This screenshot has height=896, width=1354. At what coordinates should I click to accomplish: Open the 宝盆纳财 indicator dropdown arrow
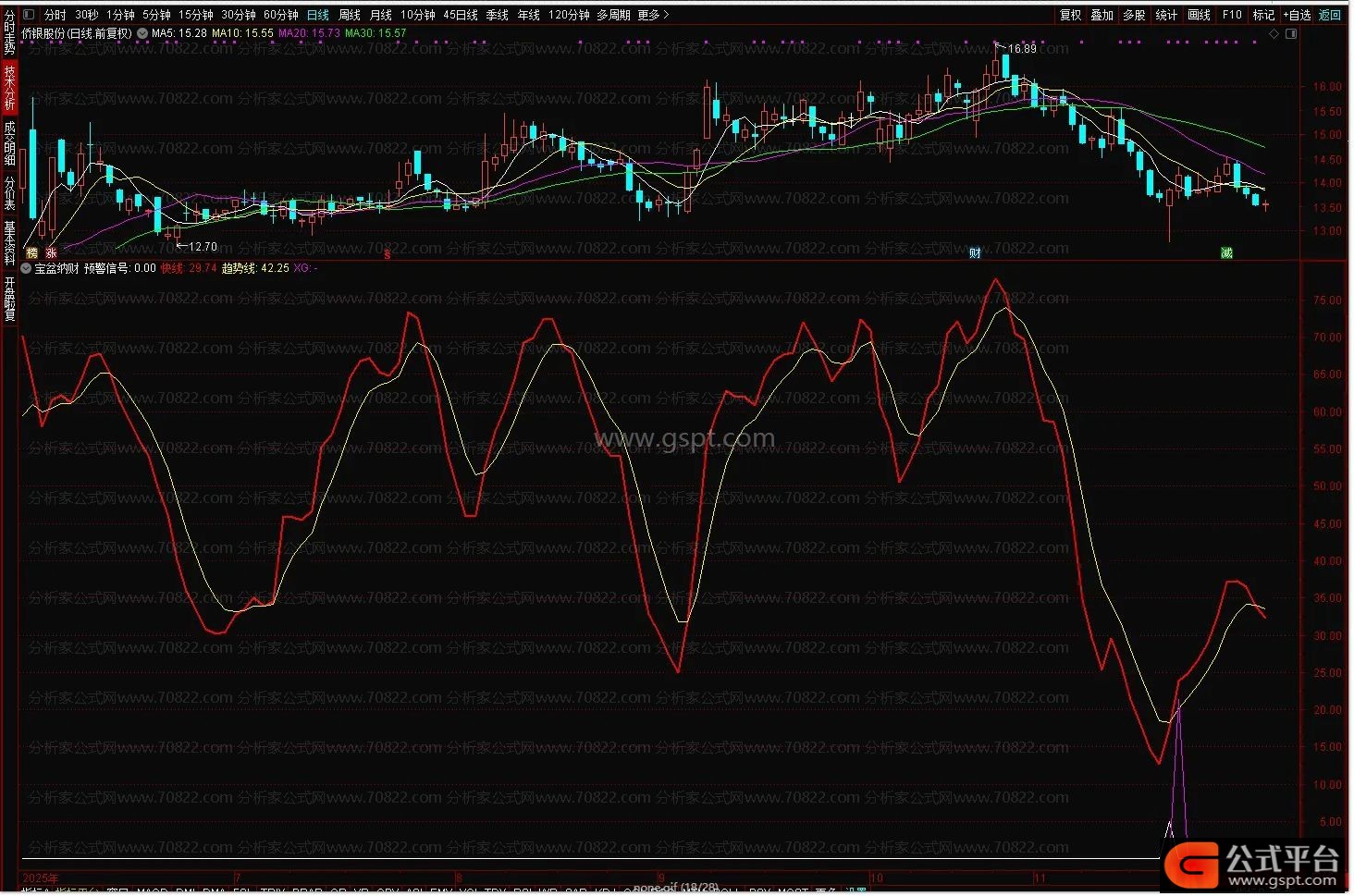click(x=26, y=268)
